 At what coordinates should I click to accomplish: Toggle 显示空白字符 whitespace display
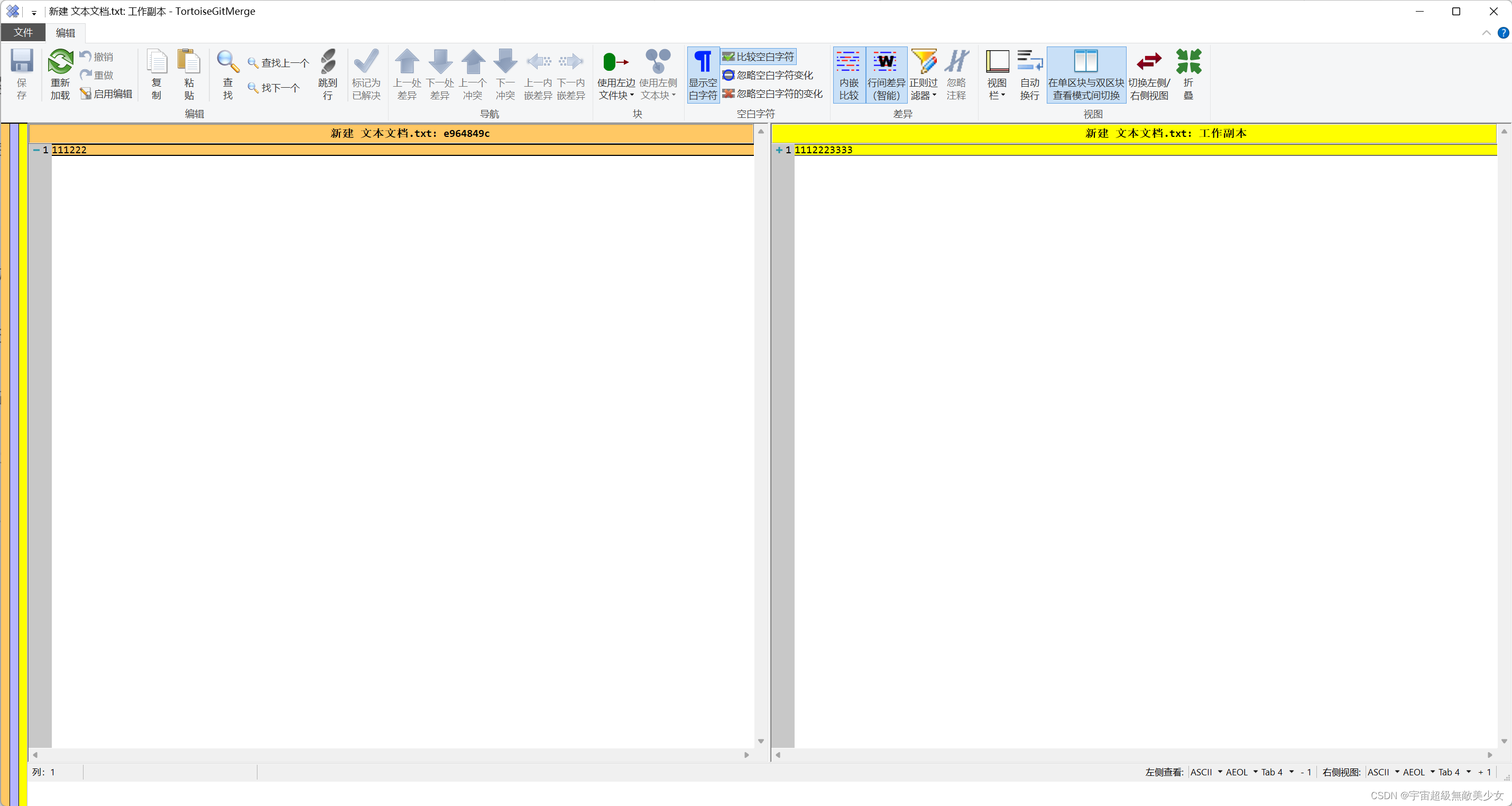point(703,75)
